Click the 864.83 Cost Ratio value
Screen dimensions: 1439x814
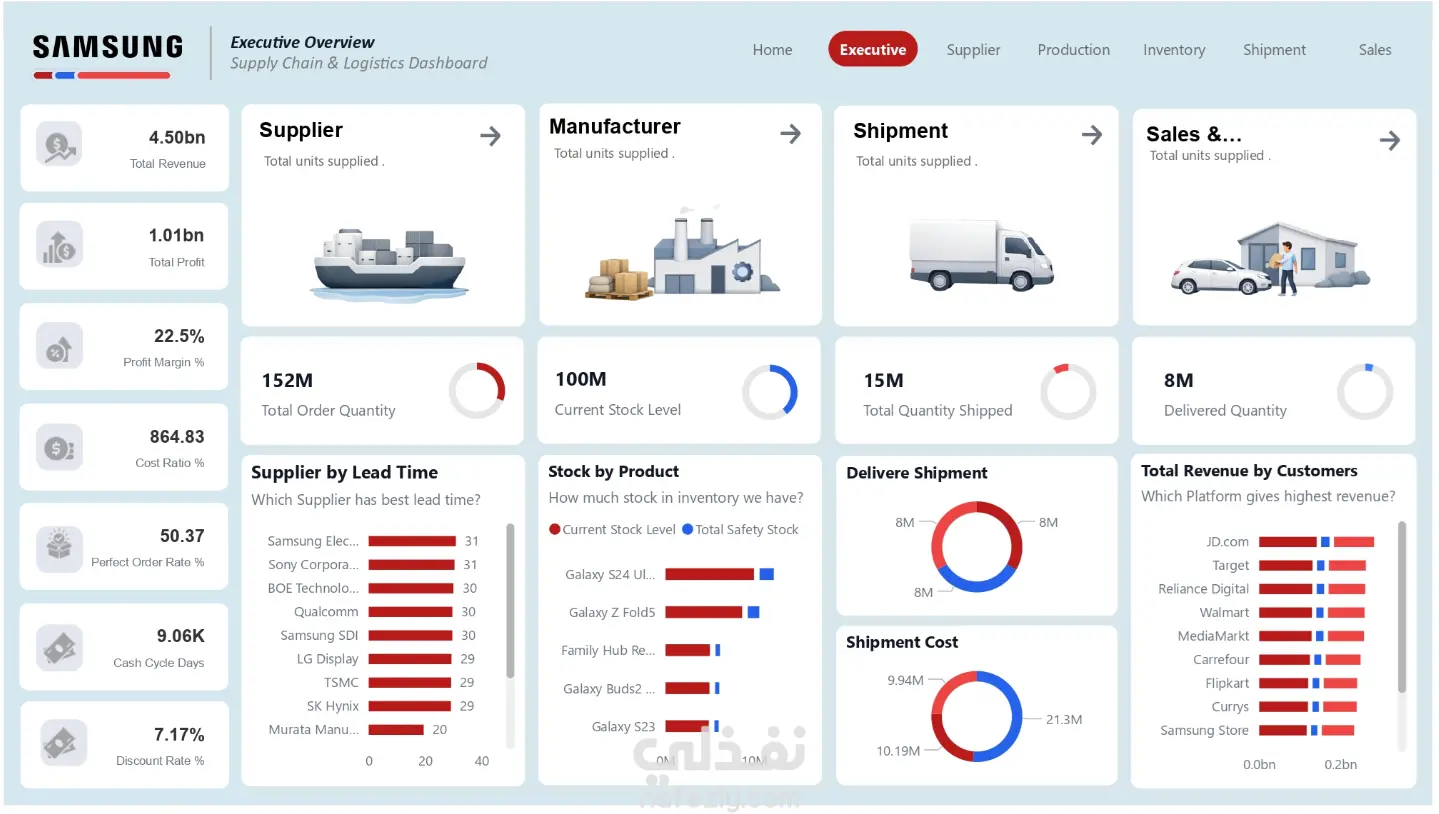(x=177, y=437)
